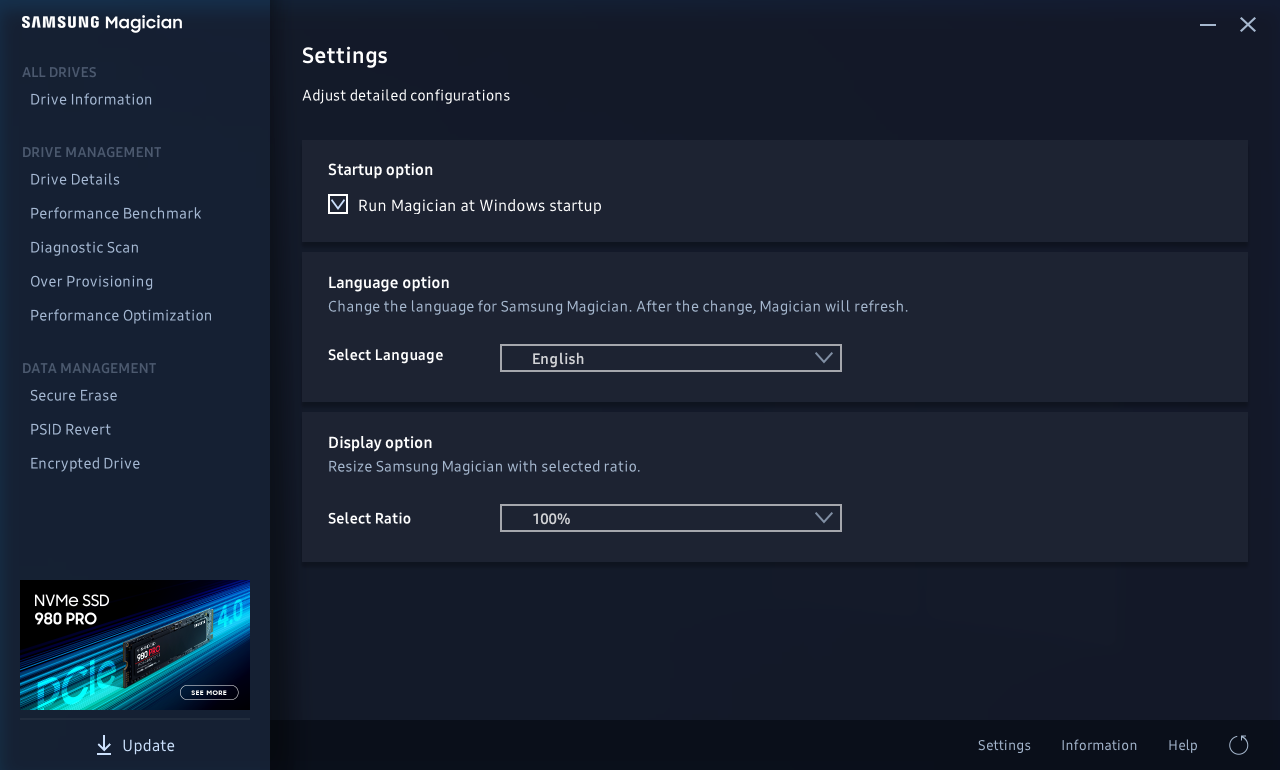Uncheck Run Magician at Windows startup

coord(338,205)
